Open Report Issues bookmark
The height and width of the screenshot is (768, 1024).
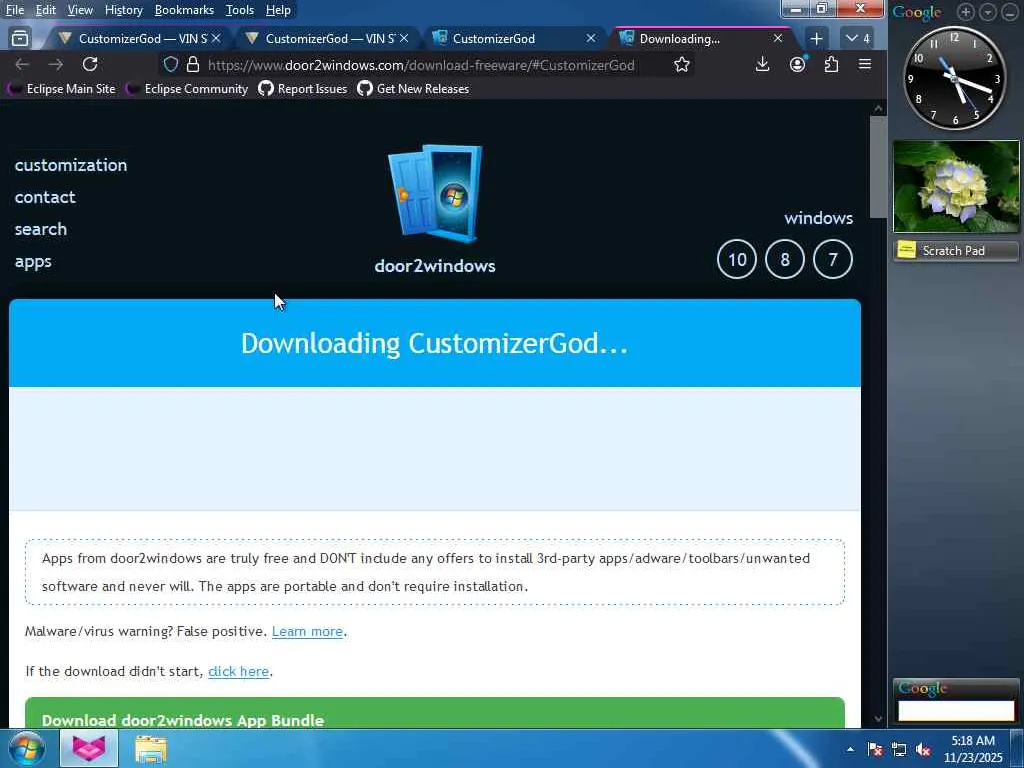pos(302,89)
